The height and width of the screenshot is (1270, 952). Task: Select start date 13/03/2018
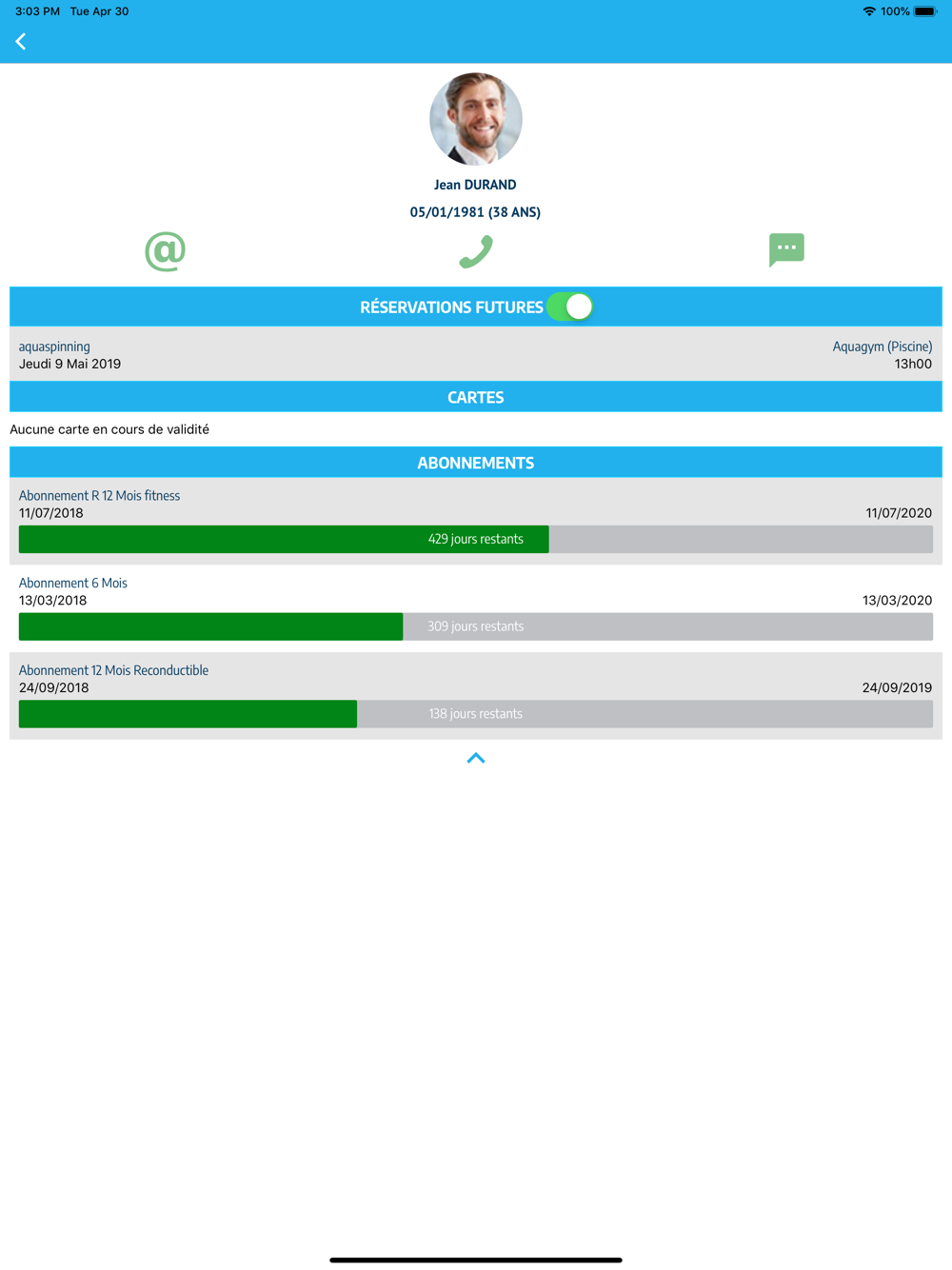coord(52,601)
